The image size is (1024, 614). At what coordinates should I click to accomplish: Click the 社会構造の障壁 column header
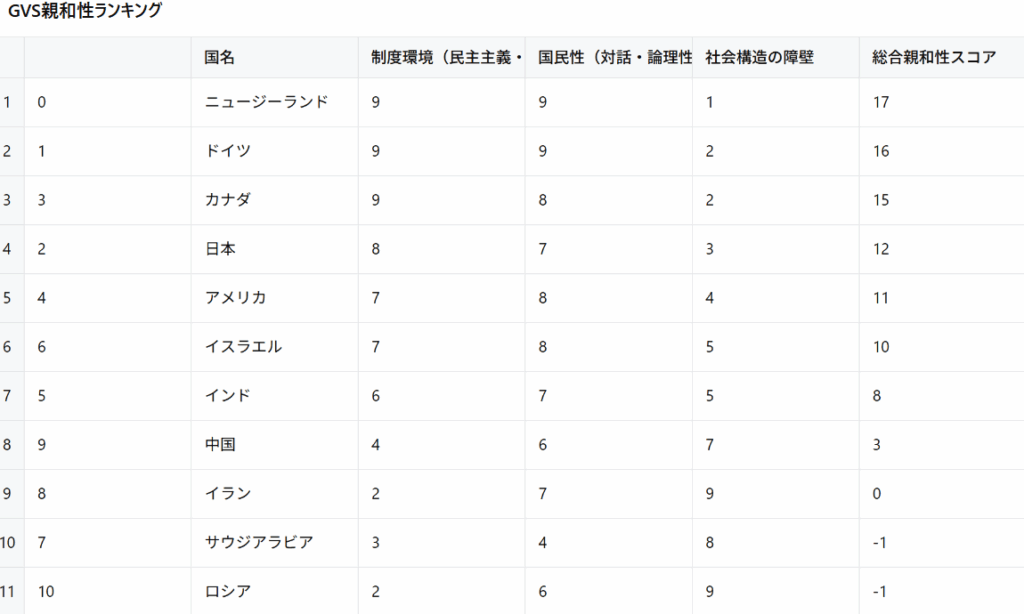pos(775,57)
